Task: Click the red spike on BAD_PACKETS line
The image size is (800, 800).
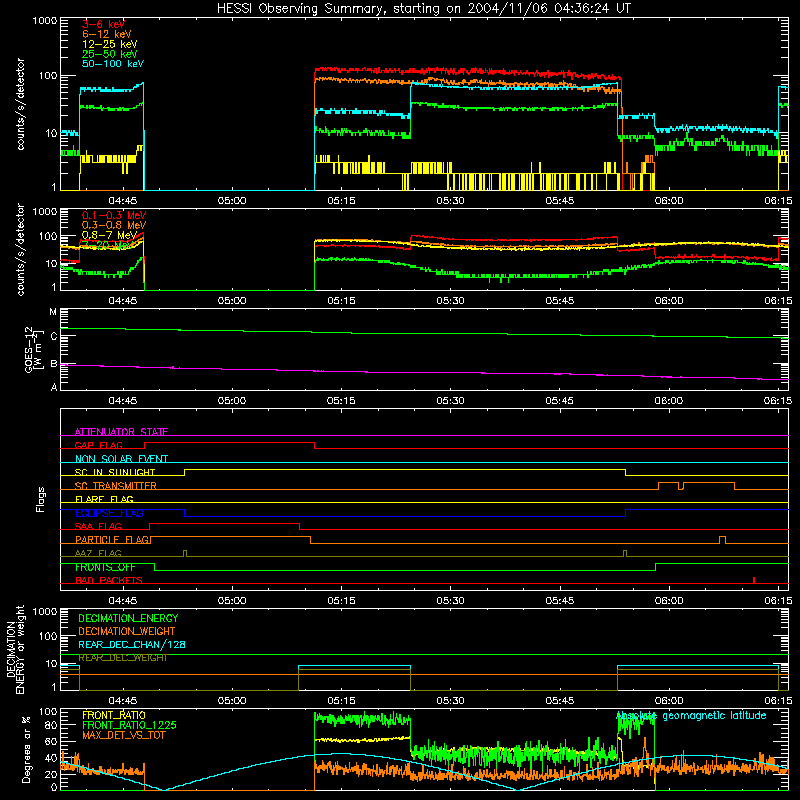Action: 754,580
